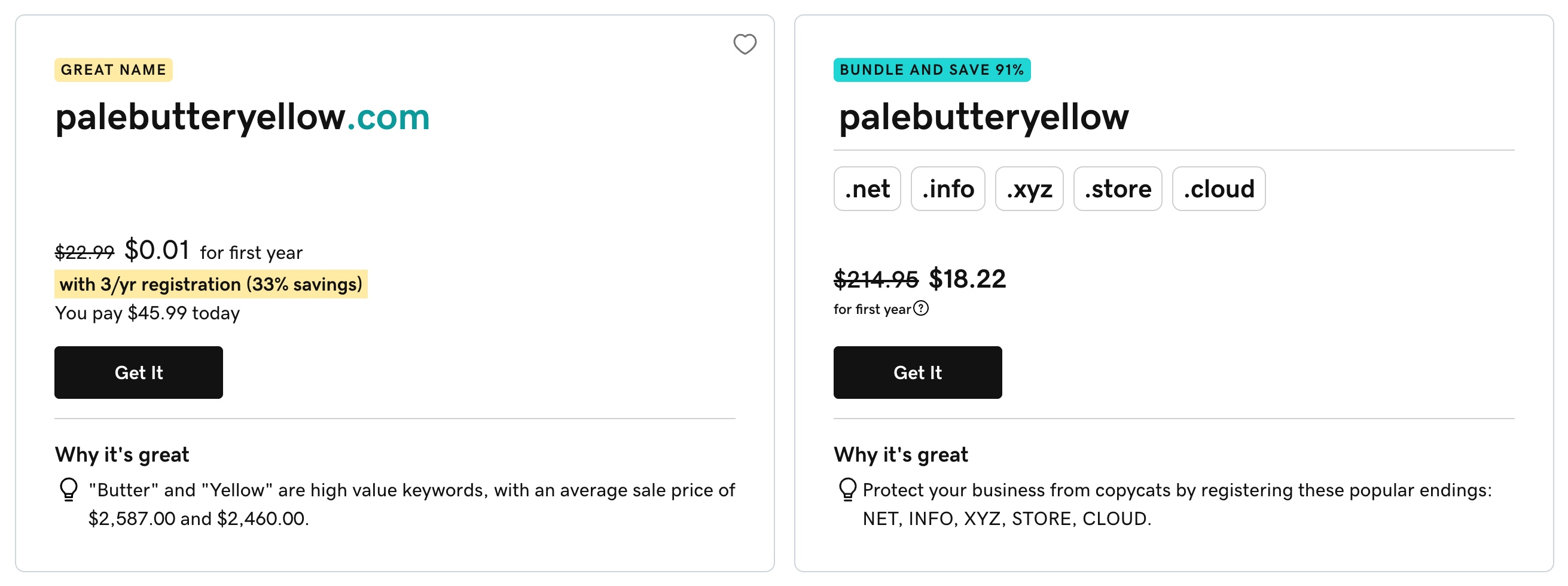Image resolution: width=1568 pixels, height=586 pixels.
Task: Click the lightbulb icon in the .com card
Action: coord(69,489)
